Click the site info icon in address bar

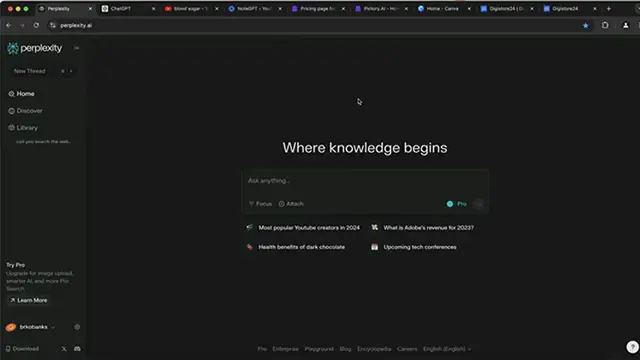click(x=53, y=25)
